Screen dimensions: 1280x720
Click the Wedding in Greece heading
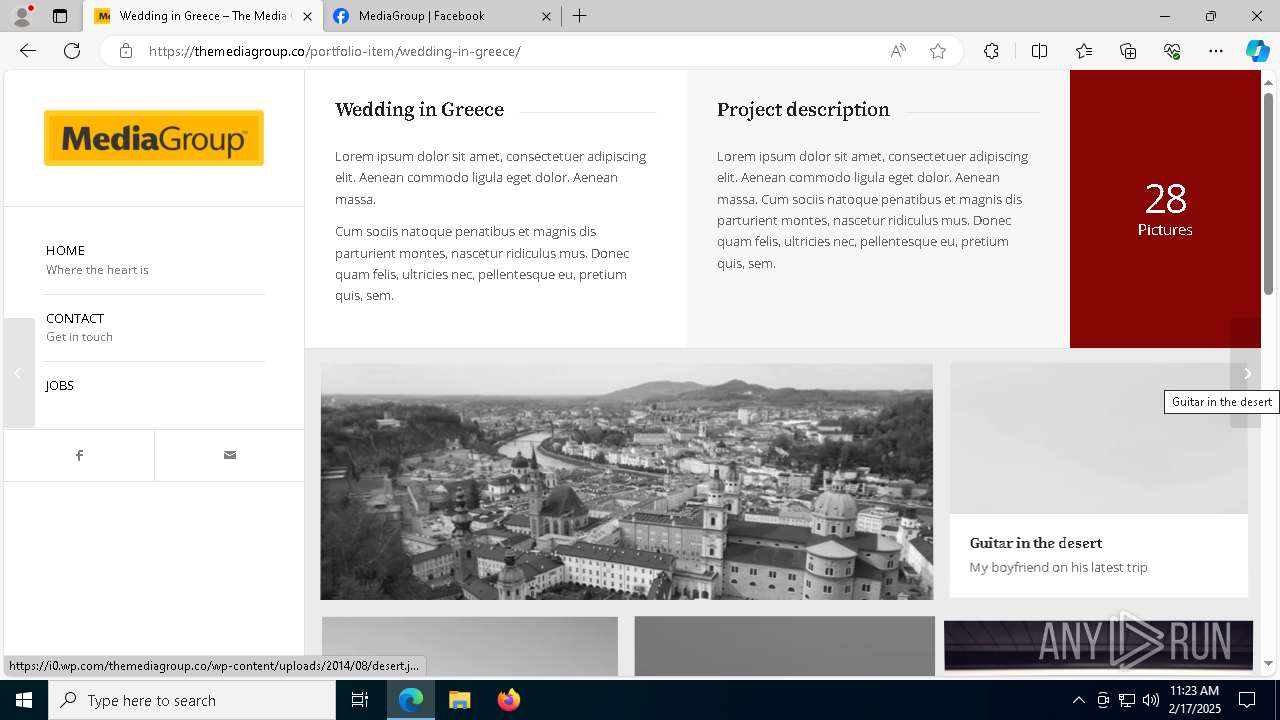click(x=419, y=110)
